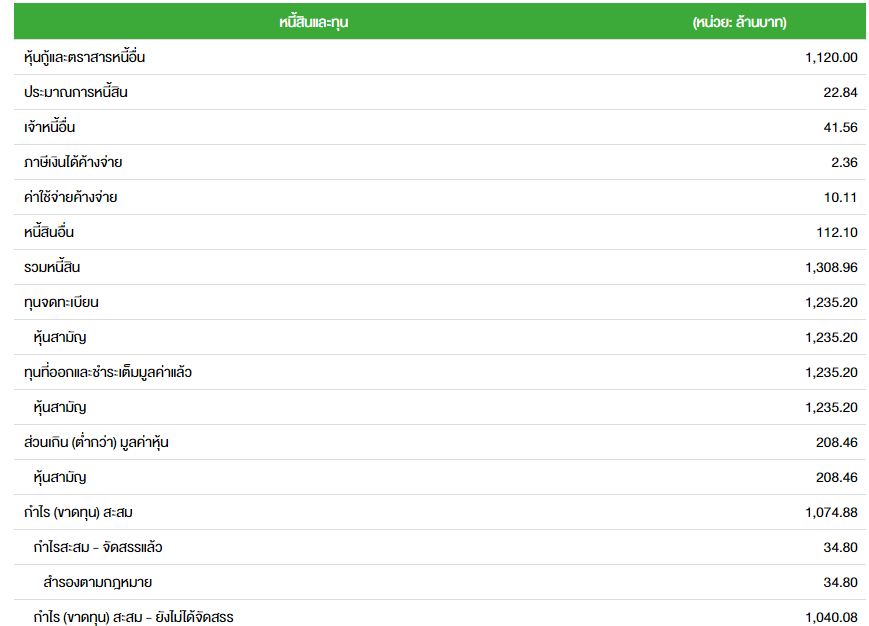The width and height of the screenshot is (869, 626).
Task: Click the 41.56 amount
Action: (x=840, y=127)
